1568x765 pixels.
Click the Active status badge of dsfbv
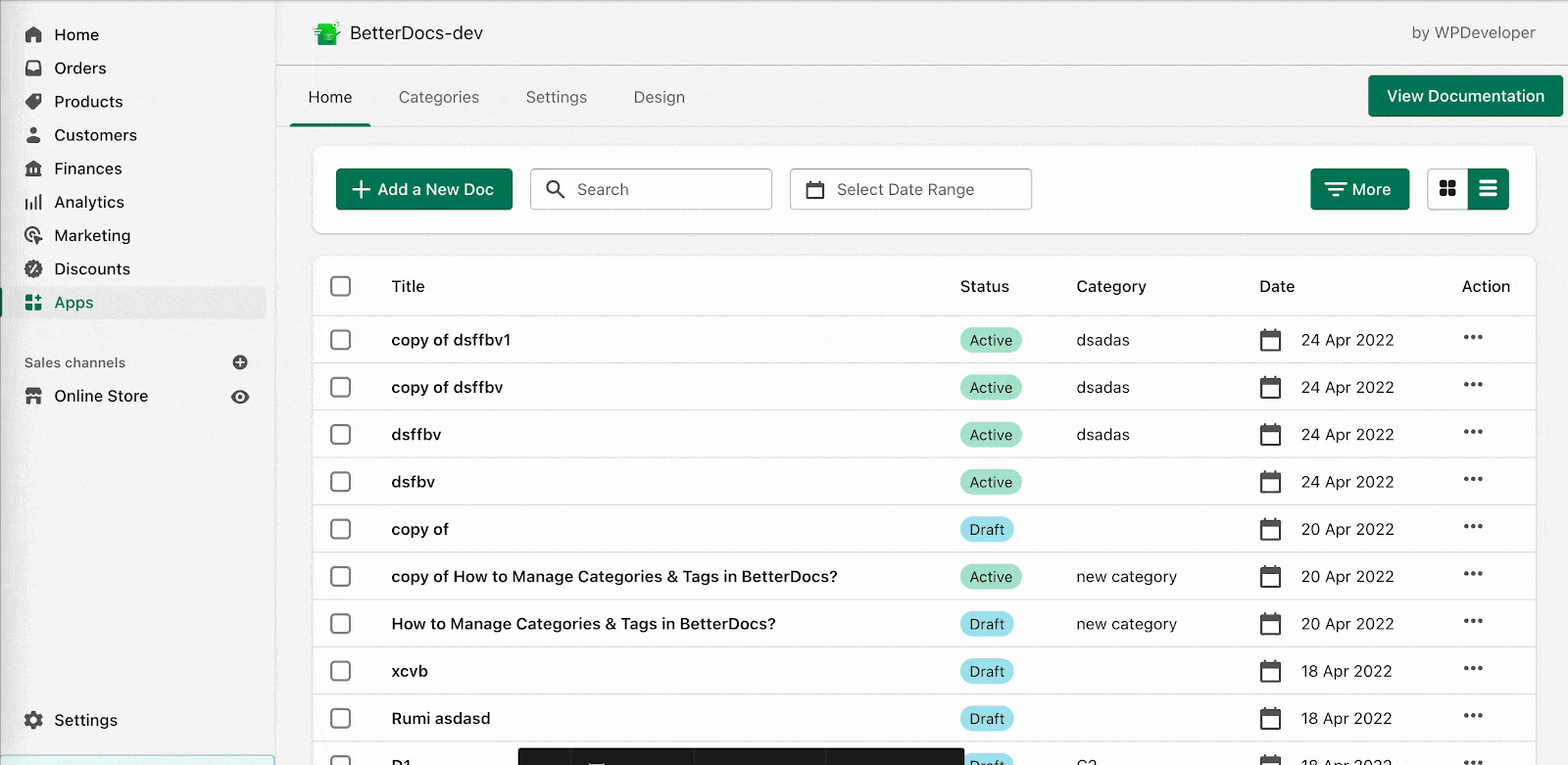[x=991, y=482]
